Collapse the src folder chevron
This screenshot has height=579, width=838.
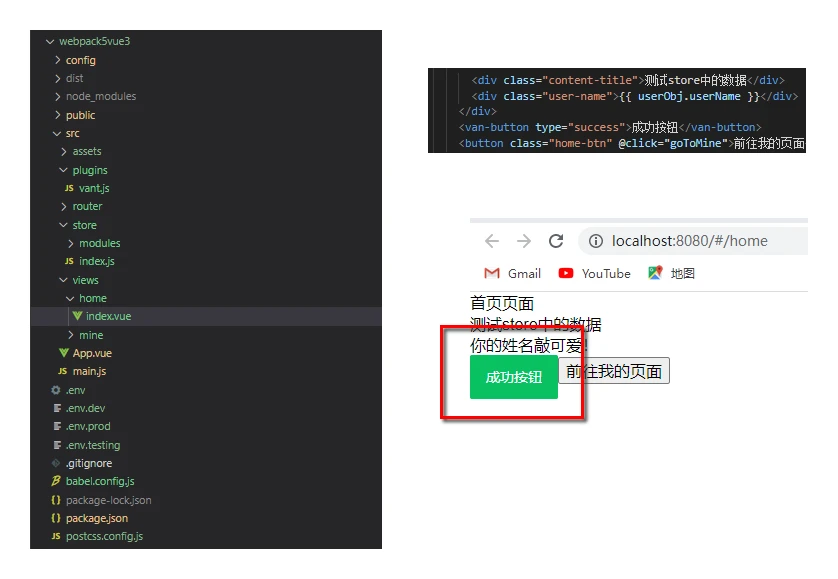(x=57, y=133)
